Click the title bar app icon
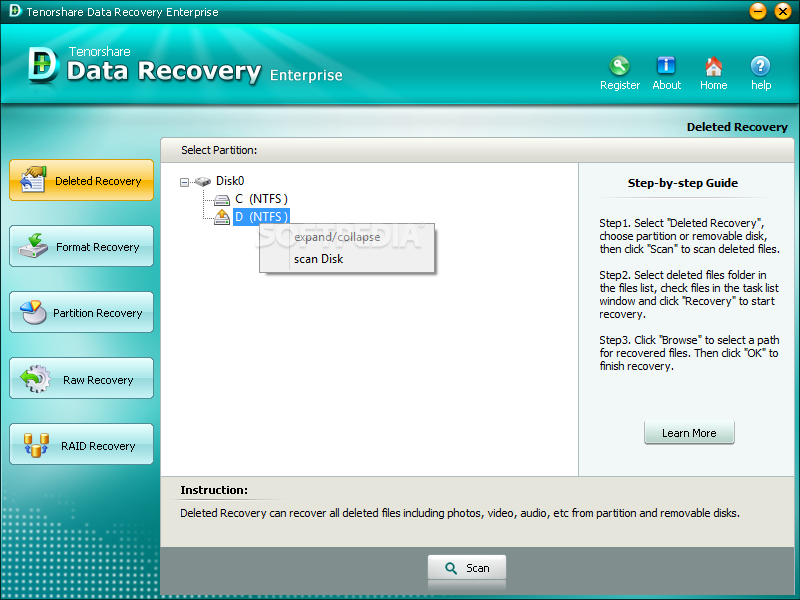The width and height of the screenshot is (800, 600). tap(15, 11)
